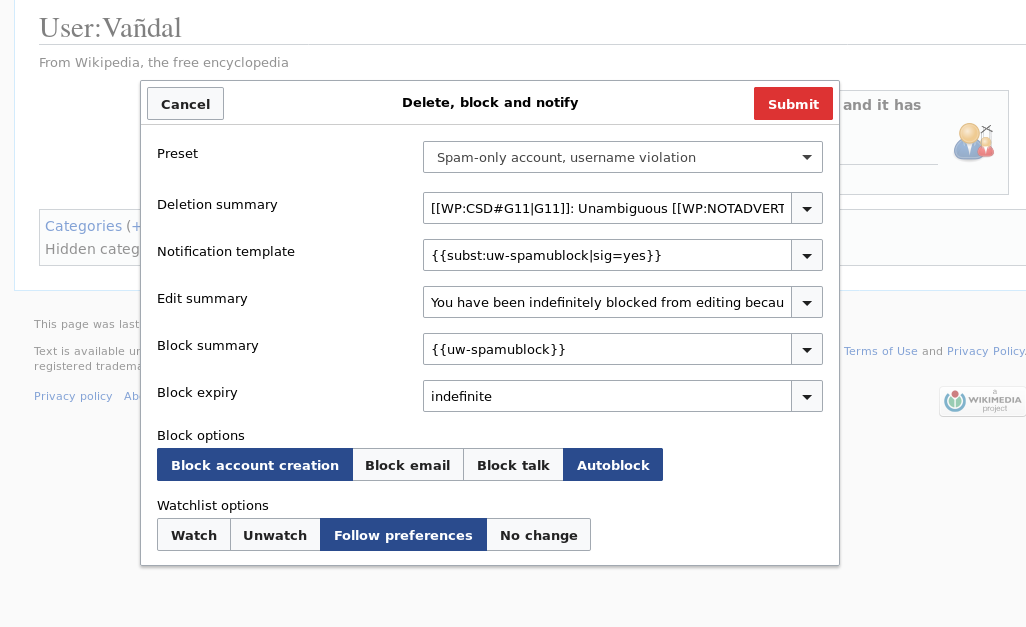The image size is (1026, 627).
Task: Choose No change for watchlist
Action: tap(538, 534)
